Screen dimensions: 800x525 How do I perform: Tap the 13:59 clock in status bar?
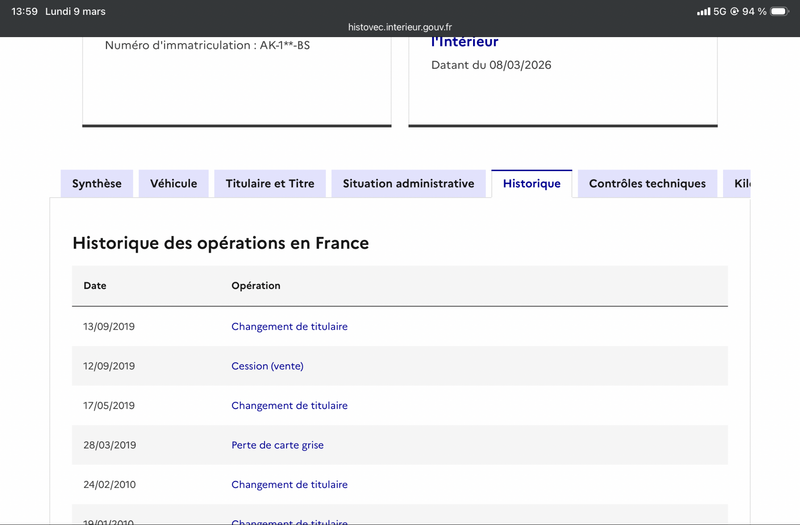pyautogui.click(x=24, y=12)
